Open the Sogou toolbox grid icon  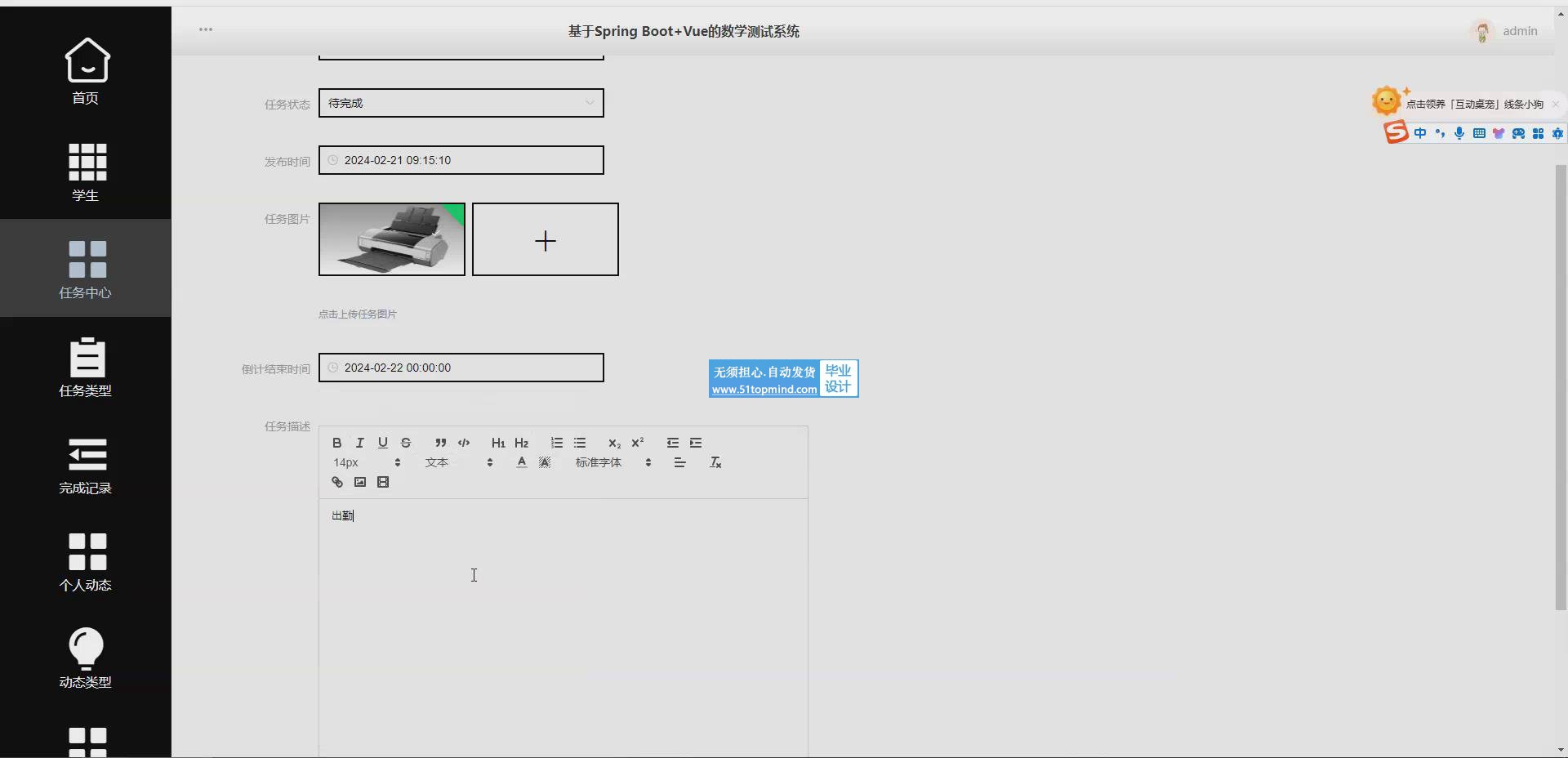point(1538,133)
